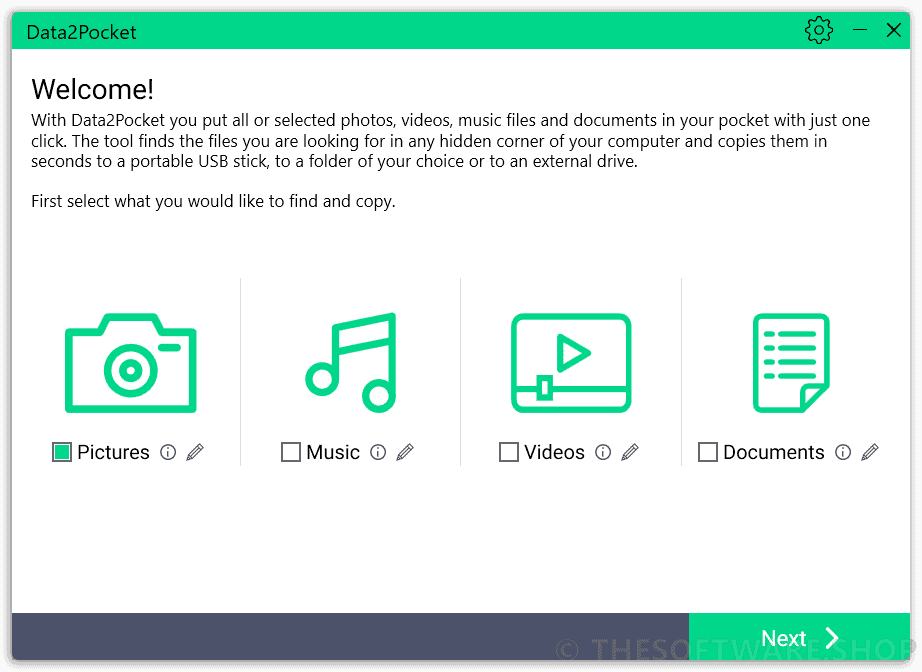Close the Data2Pocket window
Screen dimensions: 922x672
coord(894,30)
